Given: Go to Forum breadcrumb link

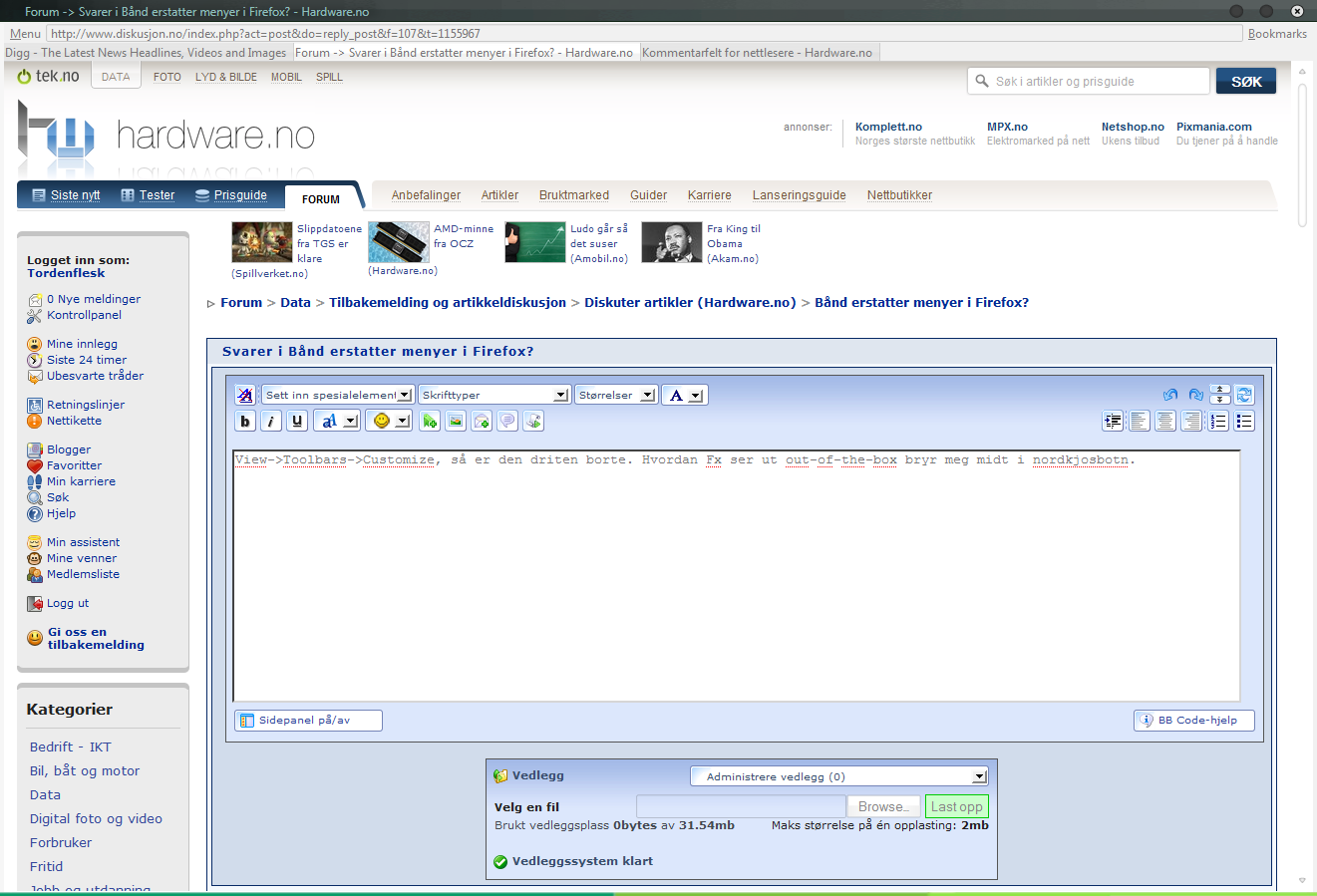Looking at the screenshot, I should click(241, 302).
